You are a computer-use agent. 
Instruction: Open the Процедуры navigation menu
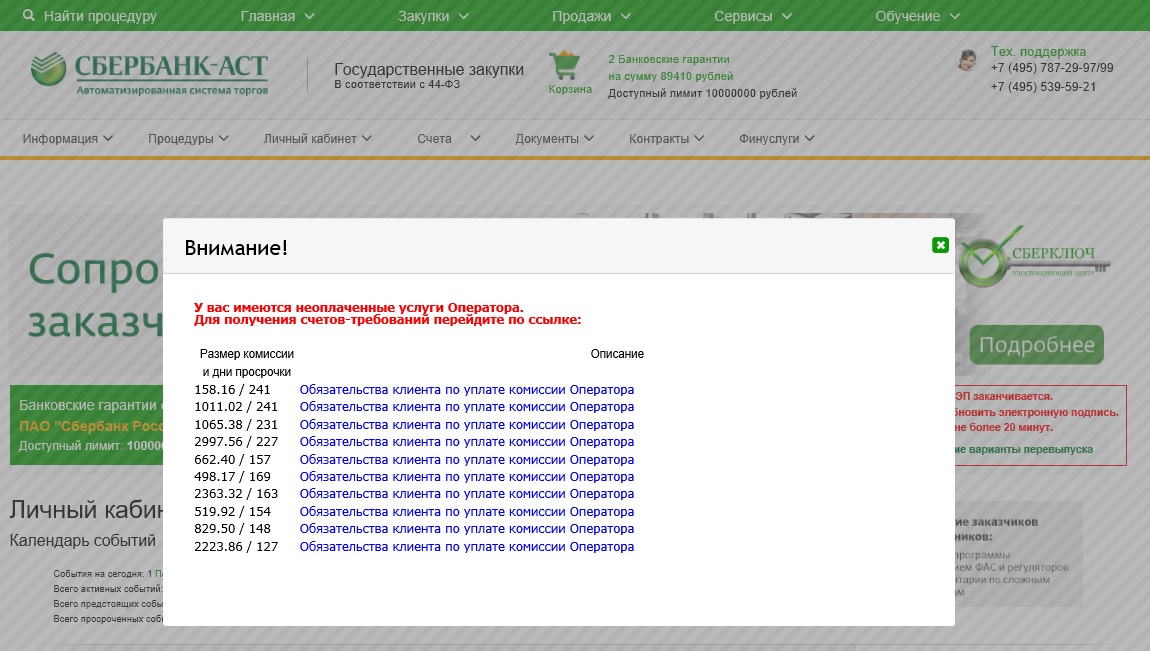[188, 139]
